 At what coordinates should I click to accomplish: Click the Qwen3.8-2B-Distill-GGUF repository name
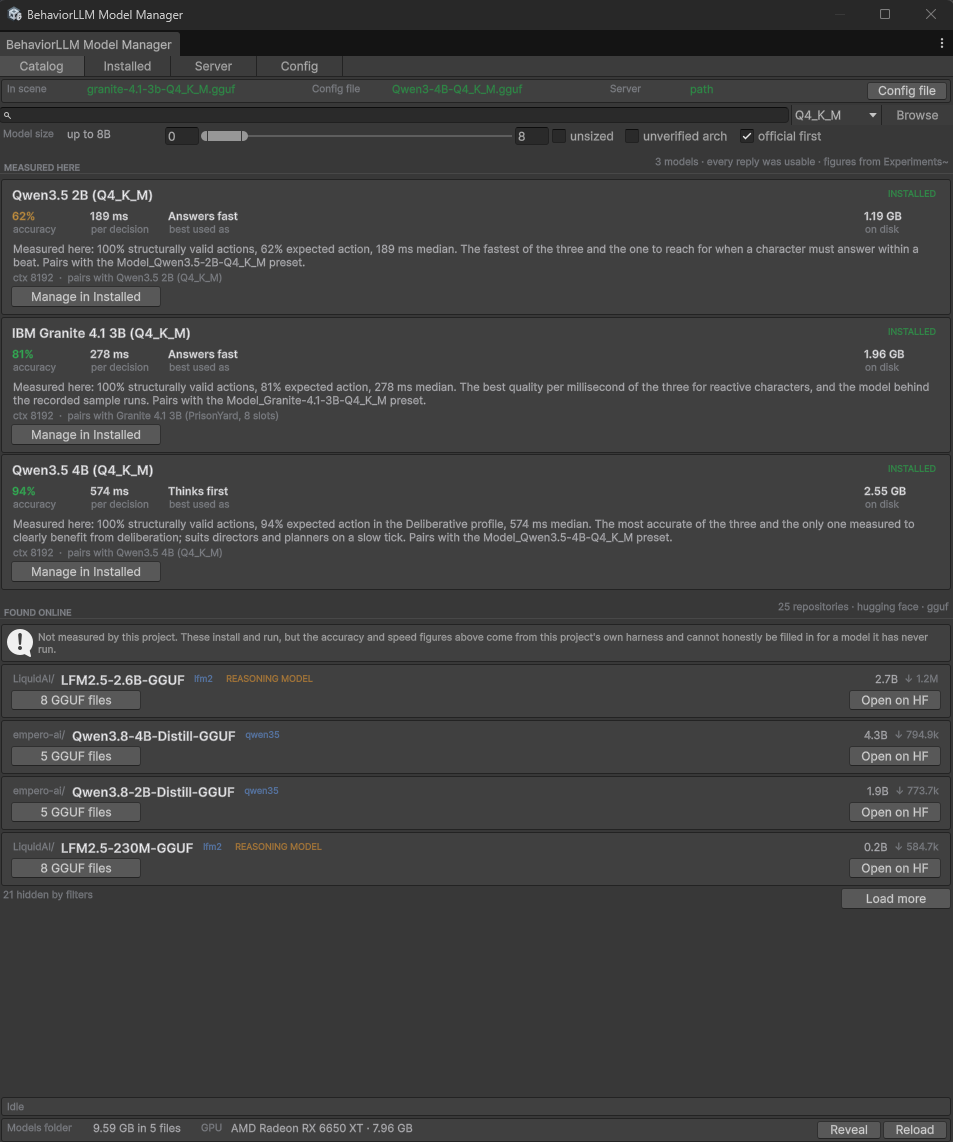pyautogui.click(x=153, y=792)
